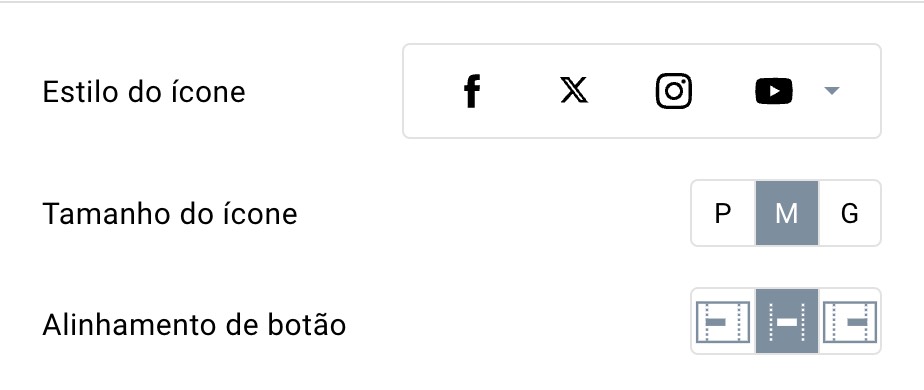Expand the icon style dropdown arrow
The image size is (924, 390).
tap(831, 91)
